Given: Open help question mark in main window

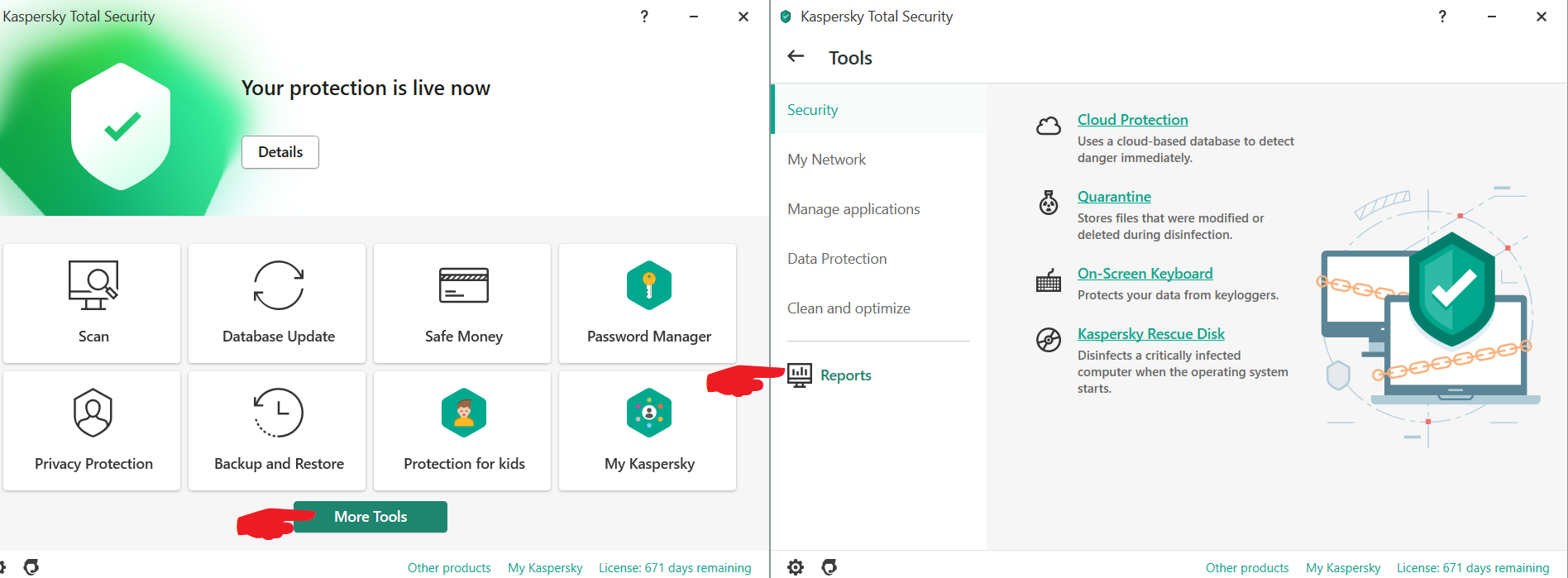Looking at the screenshot, I should click(644, 17).
